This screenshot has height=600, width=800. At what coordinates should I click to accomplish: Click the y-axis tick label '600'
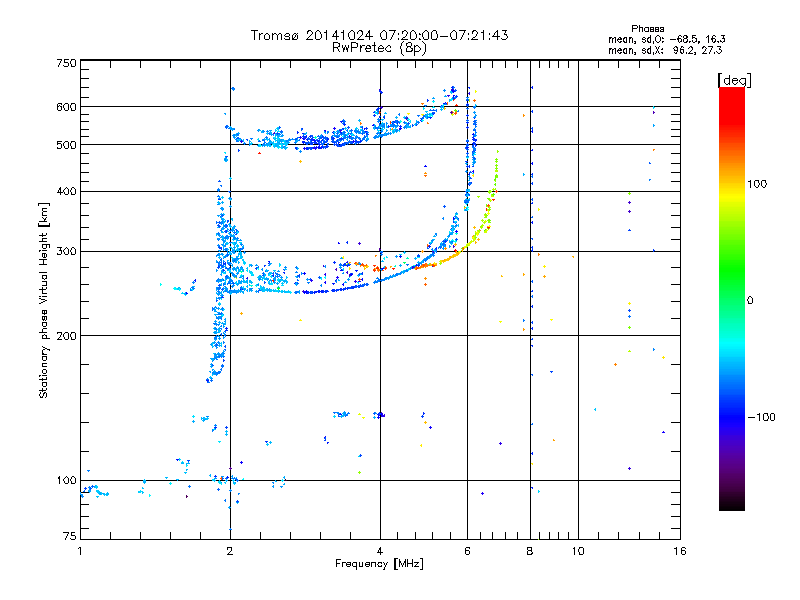click(x=66, y=107)
